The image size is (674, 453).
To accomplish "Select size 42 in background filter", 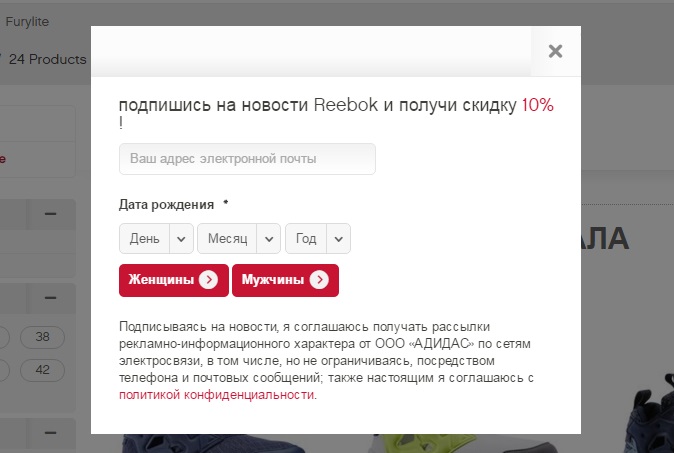I will click(42, 370).
